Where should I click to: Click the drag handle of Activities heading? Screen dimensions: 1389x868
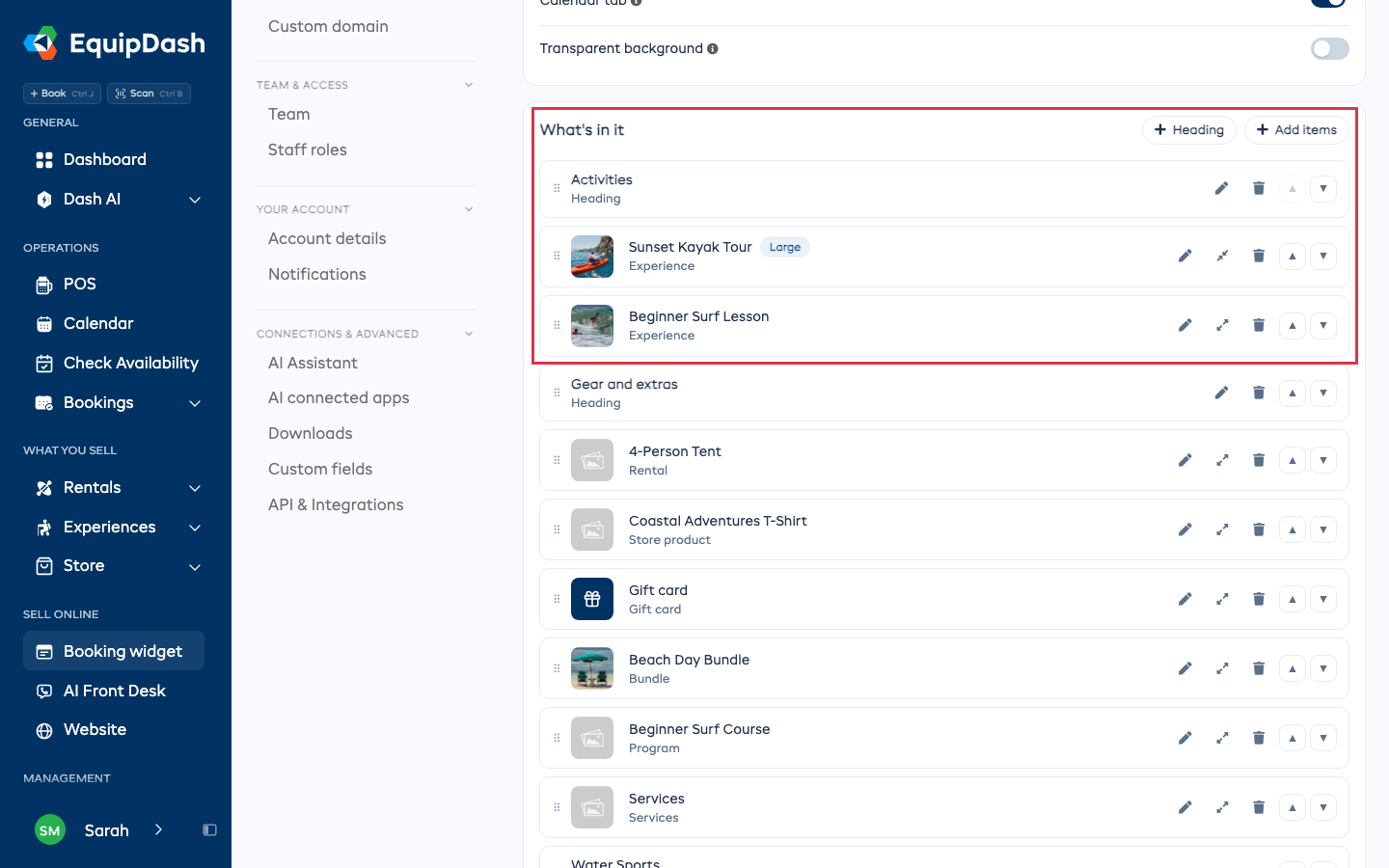pyautogui.click(x=557, y=188)
